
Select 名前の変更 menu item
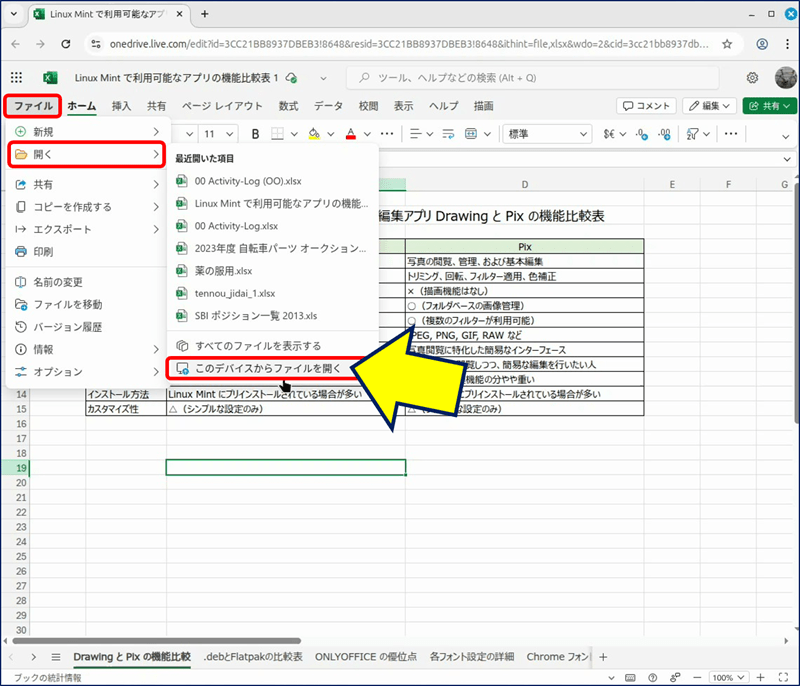click(87, 282)
